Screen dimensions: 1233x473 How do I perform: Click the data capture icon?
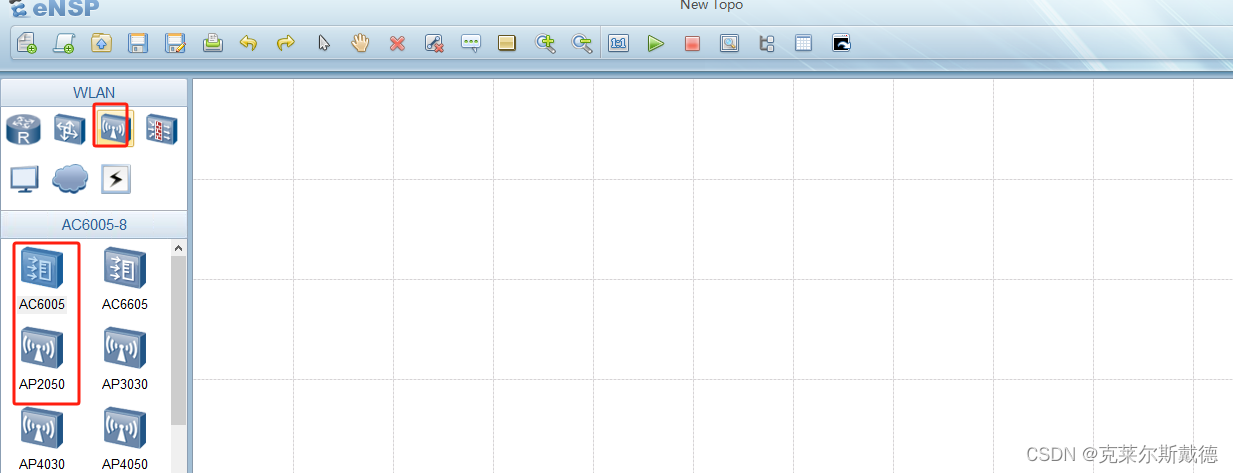[x=730, y=43]
